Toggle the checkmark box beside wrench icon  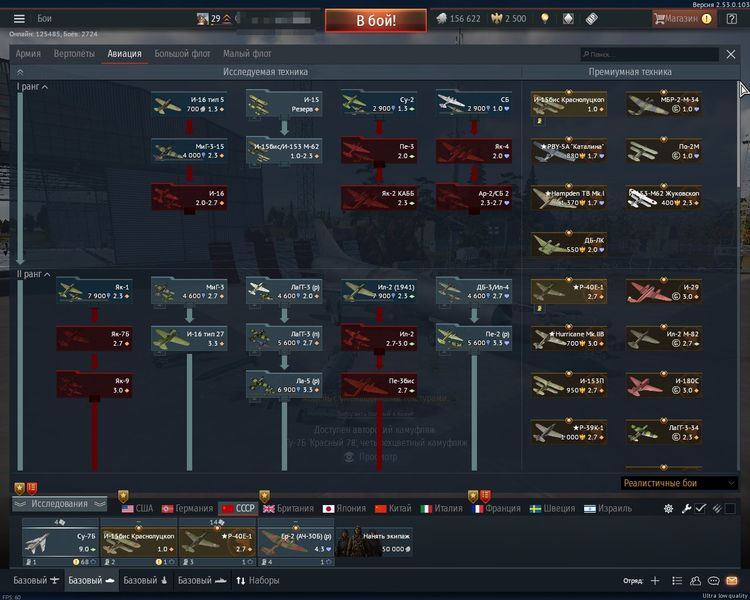[701, 508]
